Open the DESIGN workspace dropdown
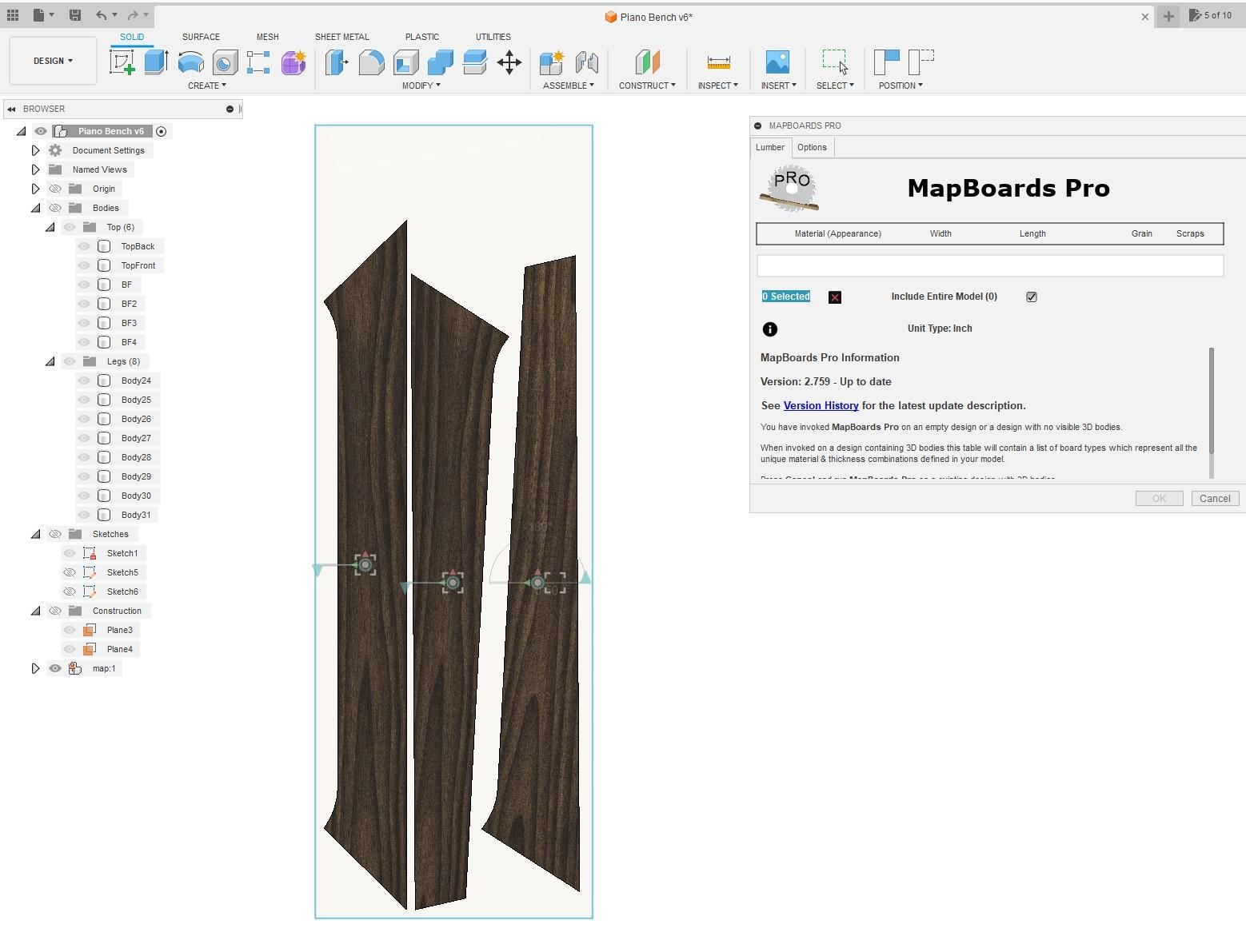This screenshot has height=952, width=1246. [53, 61]
